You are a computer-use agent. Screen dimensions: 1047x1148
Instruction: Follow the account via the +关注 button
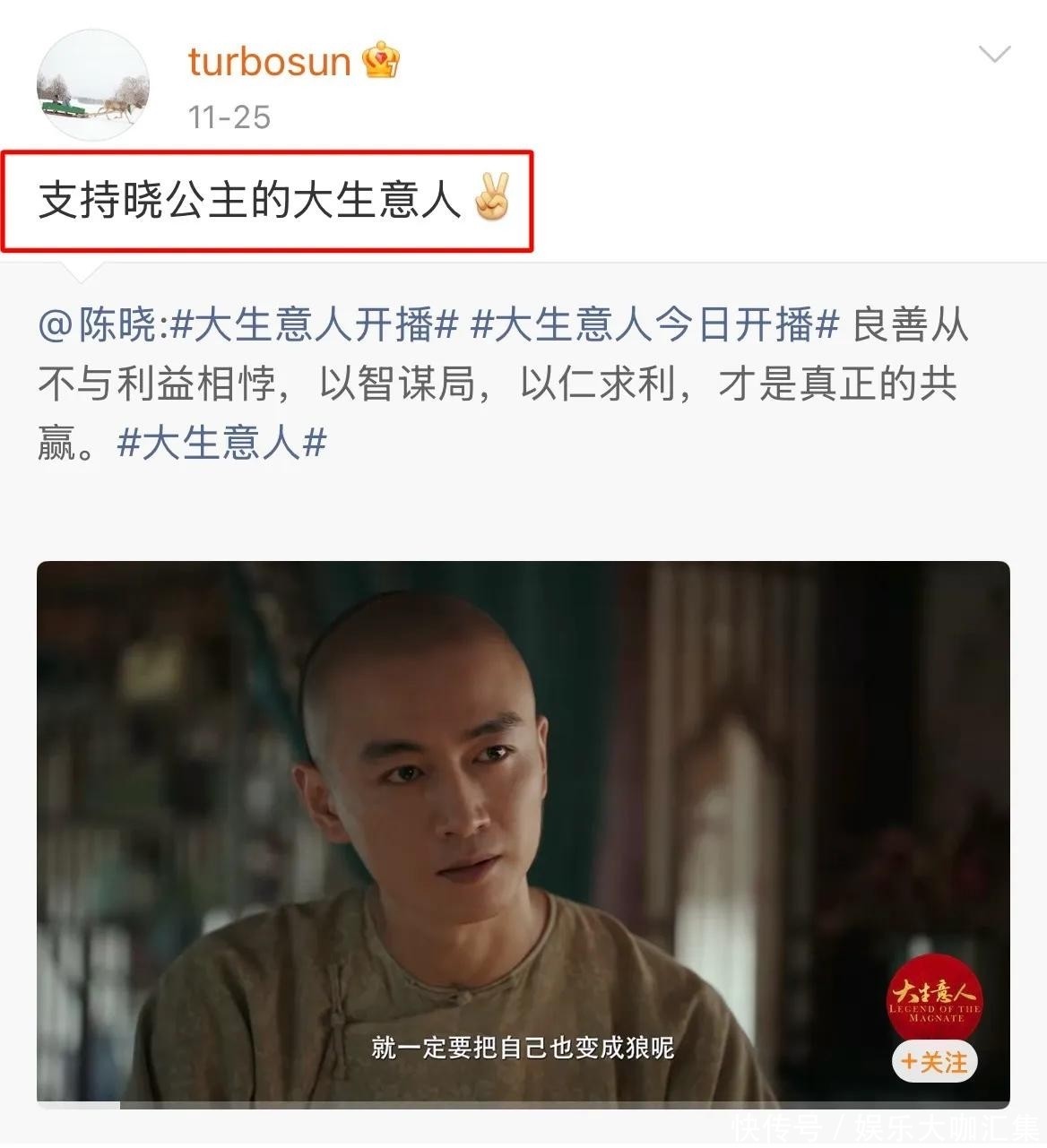tap(935, 1063)
